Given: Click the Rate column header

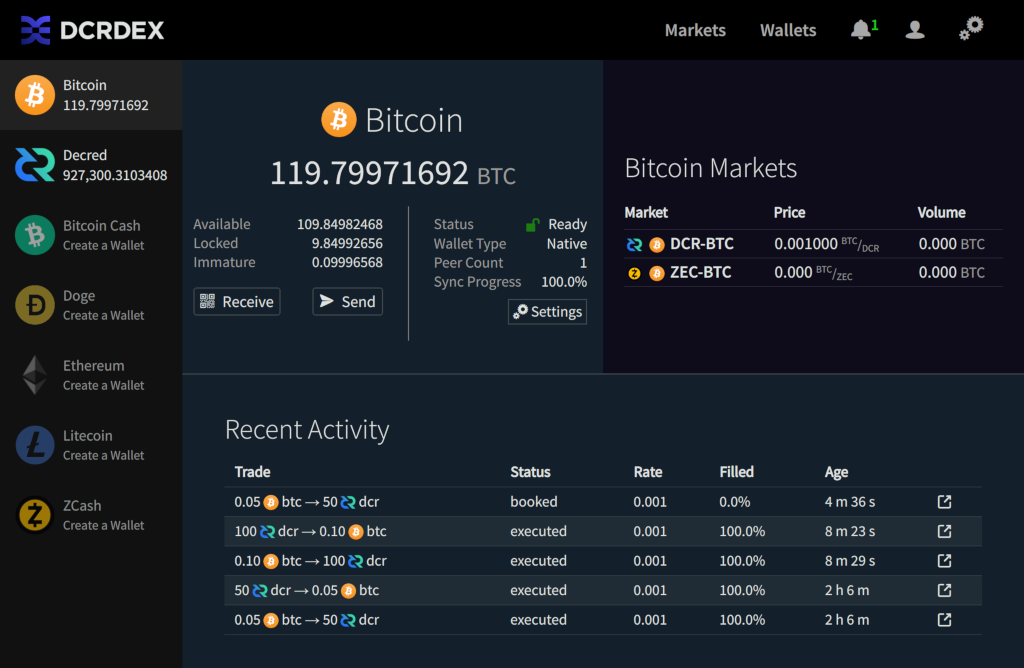Looking at the screenshot, I should click(x=648, y=472).
